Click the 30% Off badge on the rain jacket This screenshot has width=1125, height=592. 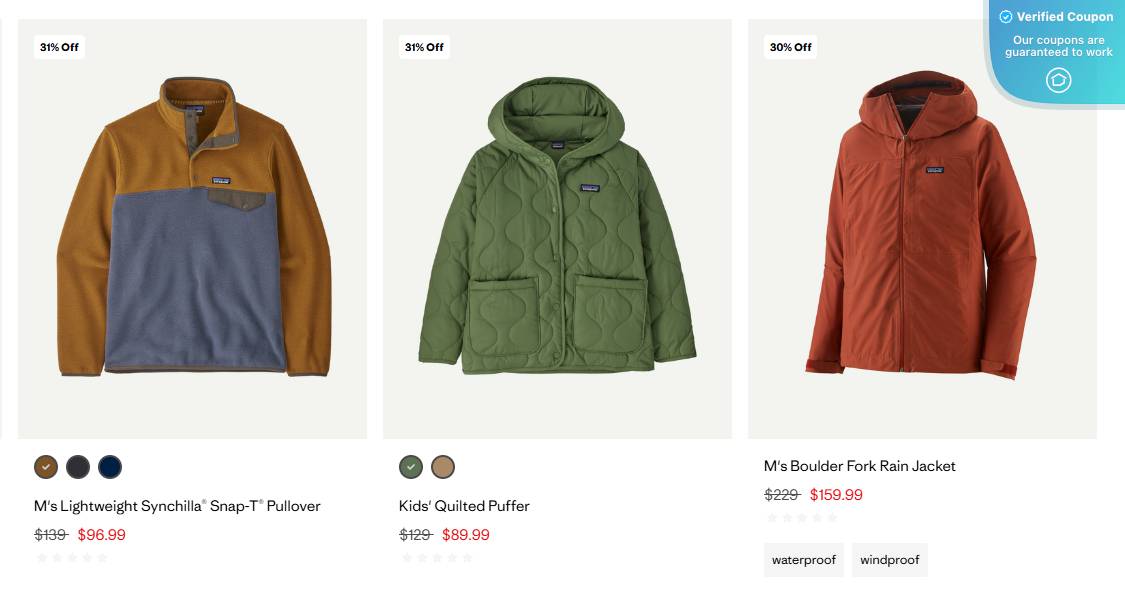(789, 47)
